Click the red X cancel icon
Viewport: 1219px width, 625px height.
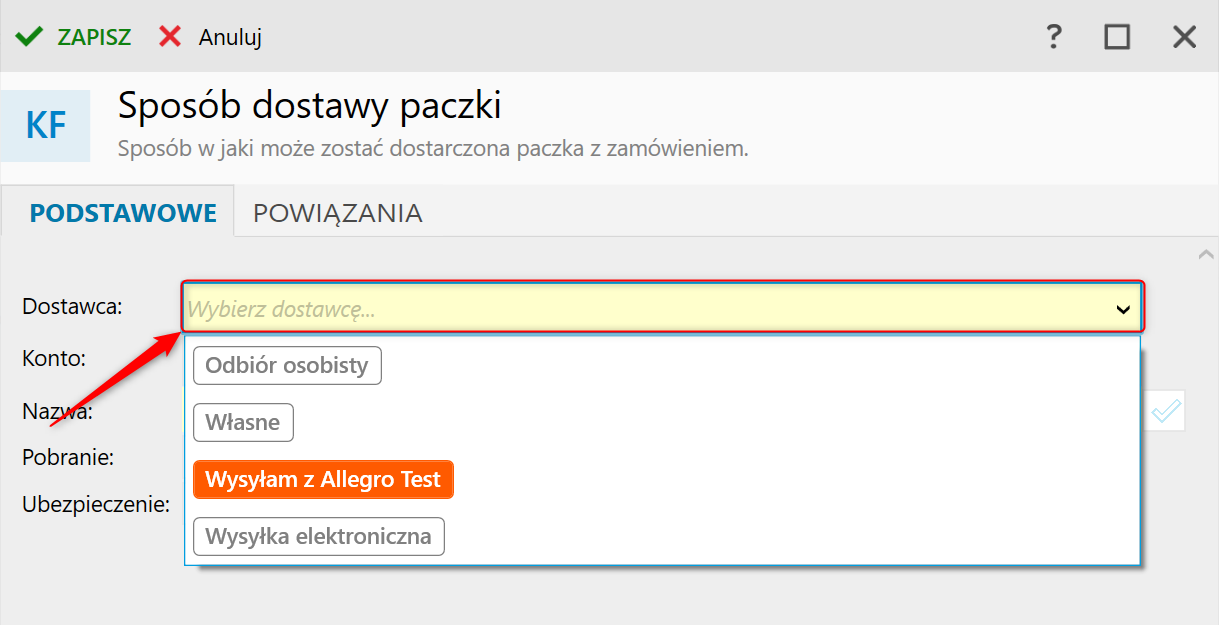pyautogui.click(x=171, y=37)
